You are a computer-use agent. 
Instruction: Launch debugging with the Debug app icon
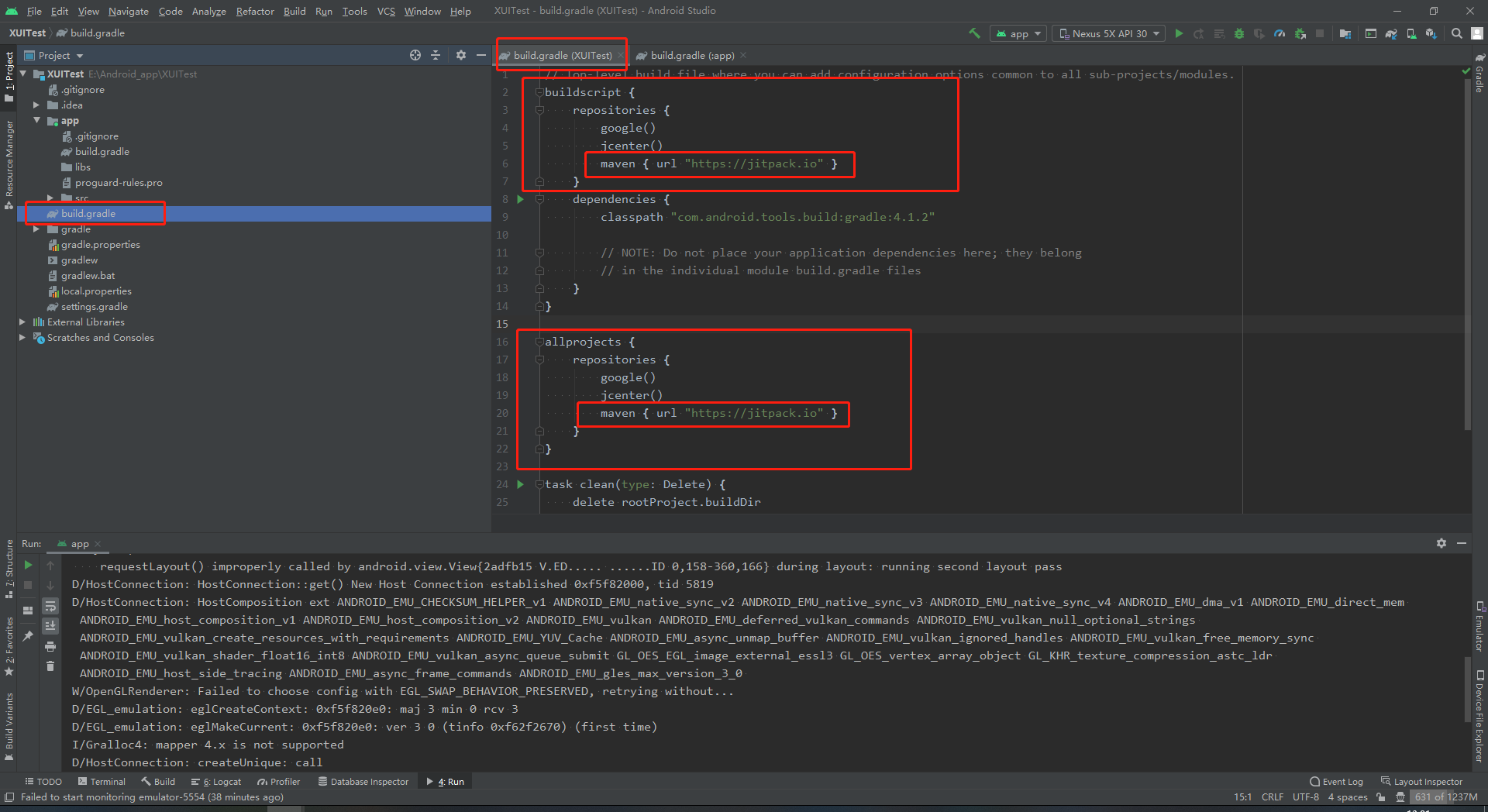(1238, 33)
